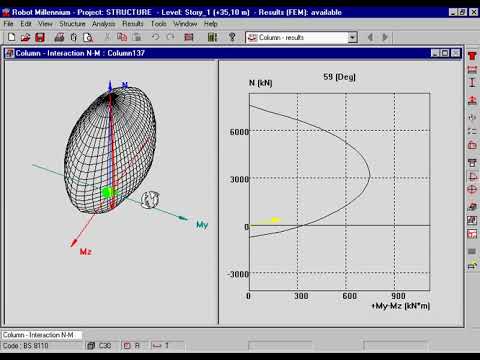The height and width of the screenshot is (360, 480).
Task: Click the next layout right arrow
Action: pos(385,37)
